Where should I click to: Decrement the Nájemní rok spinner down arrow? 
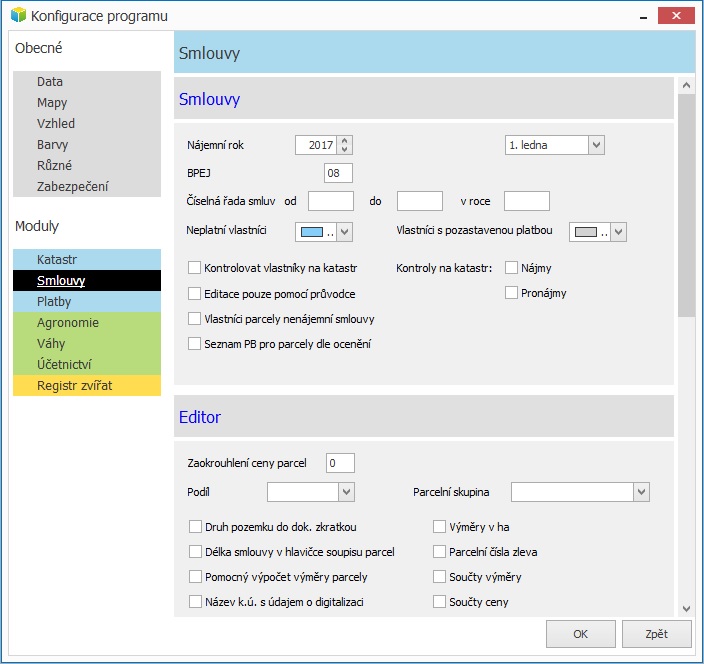[345, 150]
